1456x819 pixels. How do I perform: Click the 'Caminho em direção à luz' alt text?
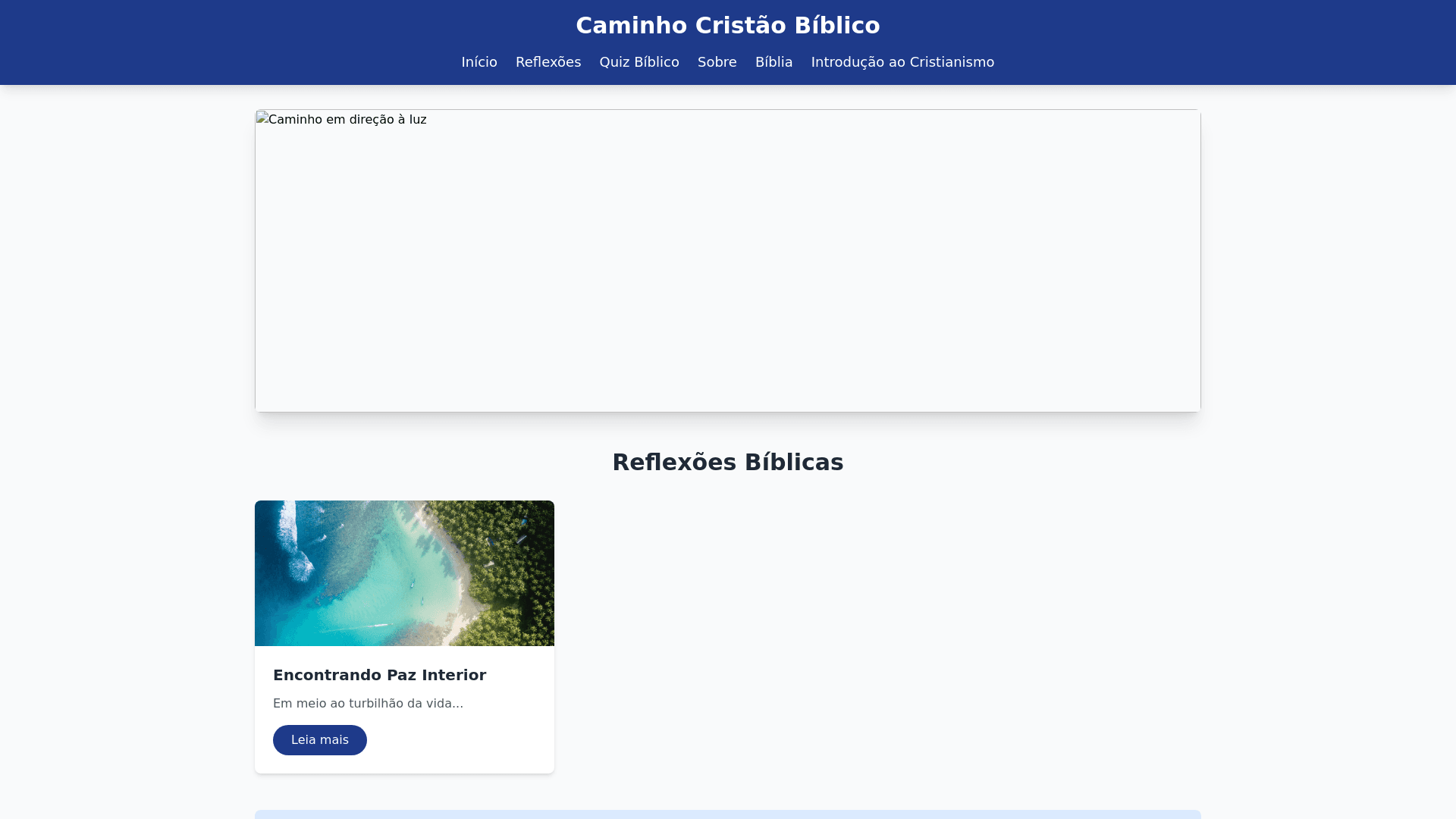[x=347, y=120]
